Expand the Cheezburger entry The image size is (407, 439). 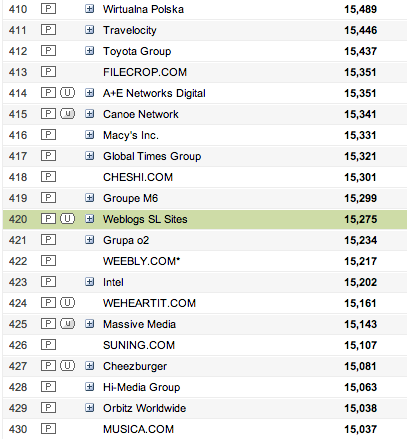click(x=89, y=366)
